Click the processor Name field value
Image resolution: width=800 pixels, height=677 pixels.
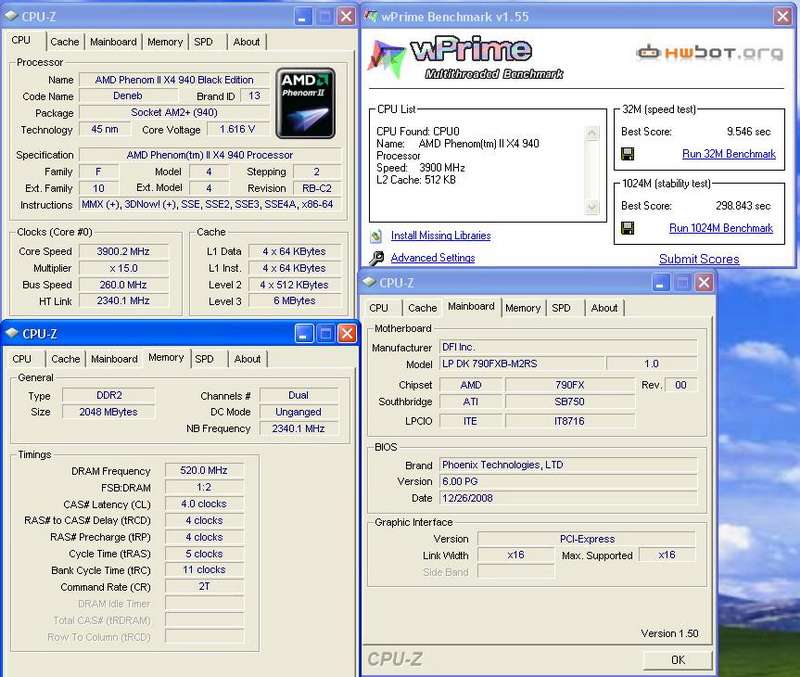point(174,80)
